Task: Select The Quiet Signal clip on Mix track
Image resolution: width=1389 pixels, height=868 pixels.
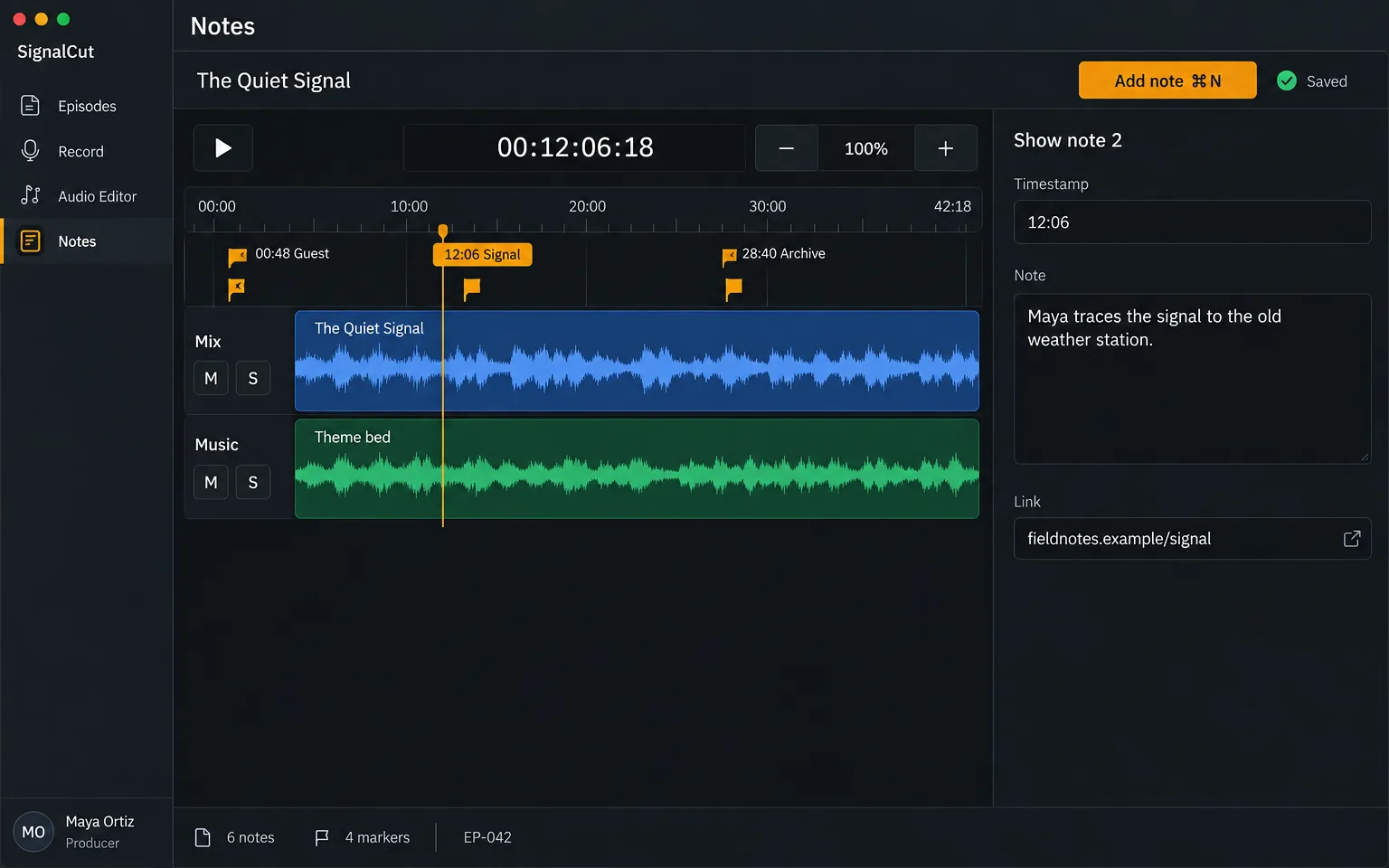Action: 637,362
